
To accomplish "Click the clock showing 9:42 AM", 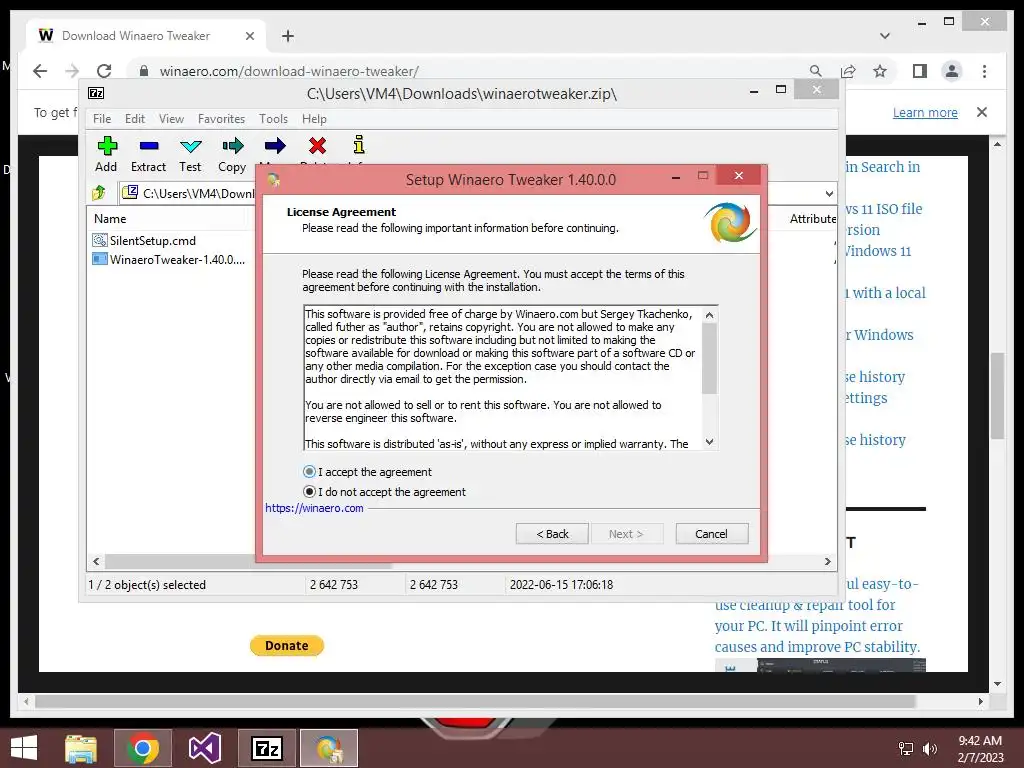I will [980, 741].
